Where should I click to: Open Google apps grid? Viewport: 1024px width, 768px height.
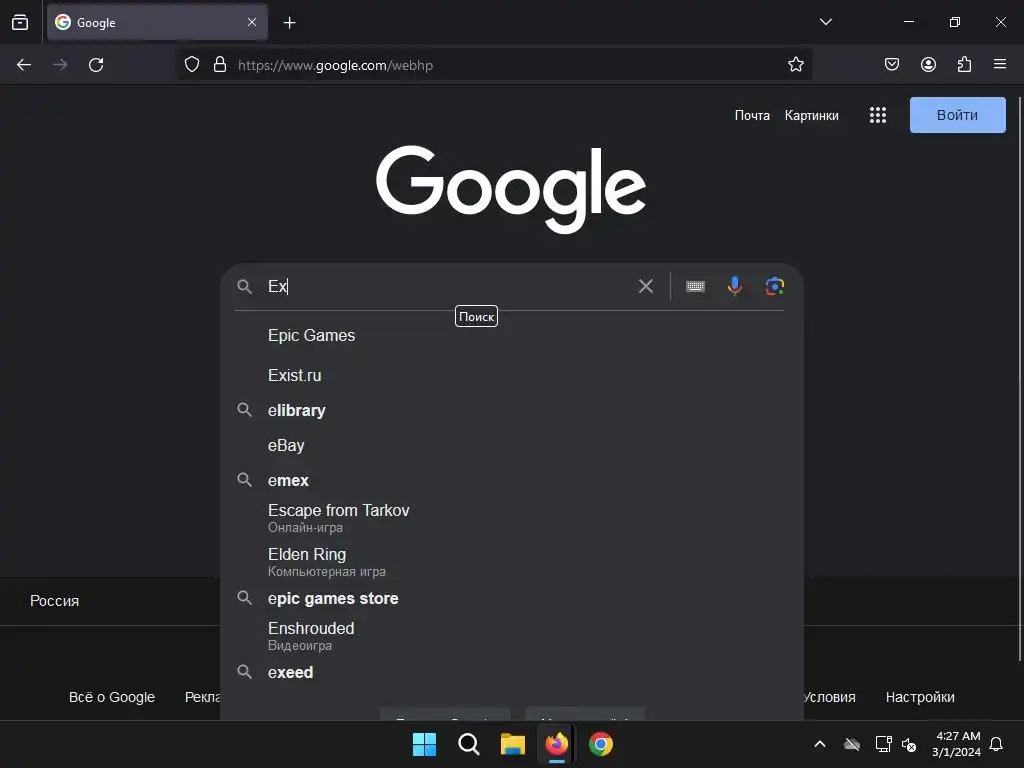click(x=878, y=116)
